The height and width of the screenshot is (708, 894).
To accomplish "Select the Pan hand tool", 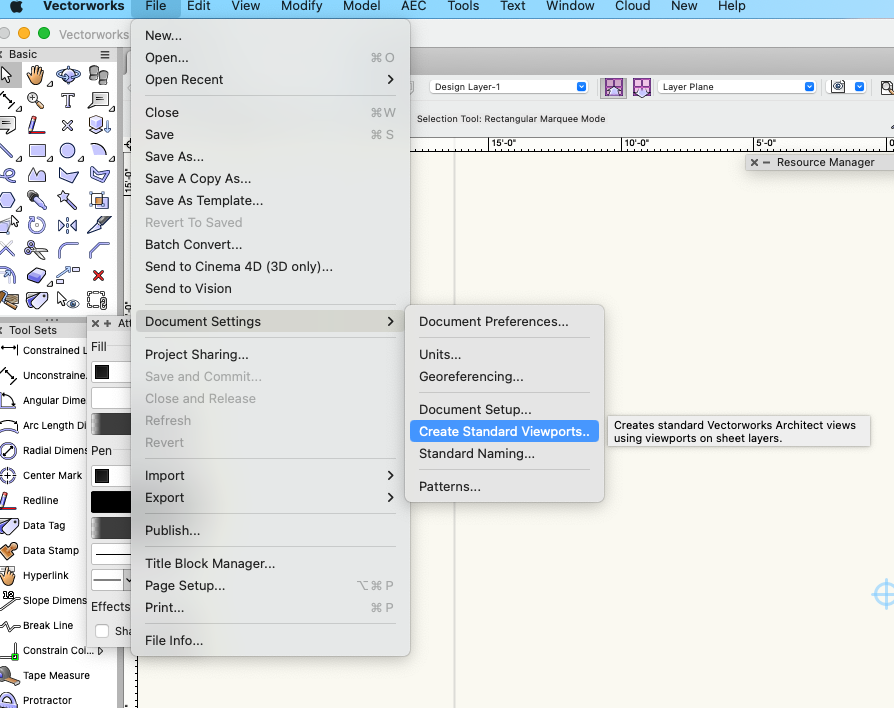I will click(x=37, y=75).
